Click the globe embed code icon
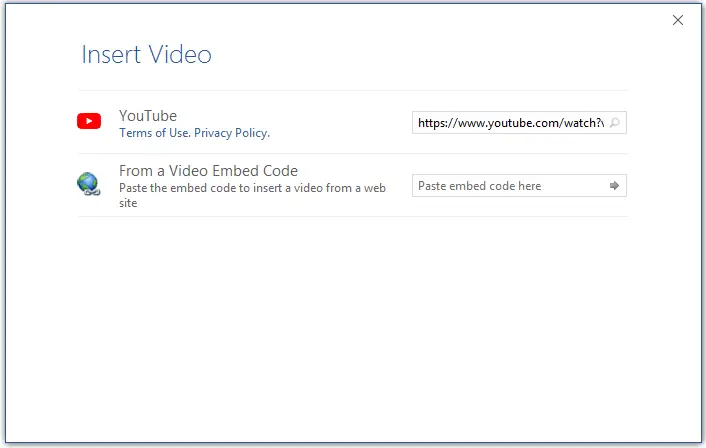 click(89, 184)
